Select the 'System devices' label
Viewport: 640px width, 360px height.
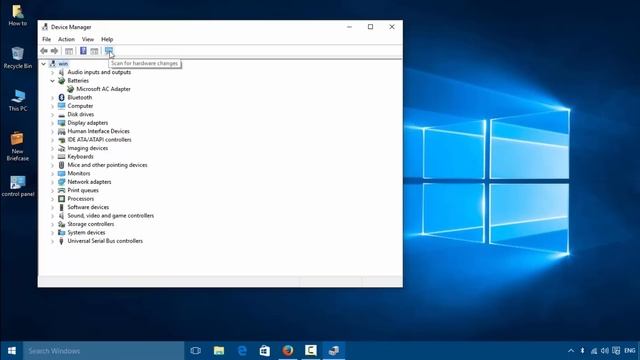[86, 233]
